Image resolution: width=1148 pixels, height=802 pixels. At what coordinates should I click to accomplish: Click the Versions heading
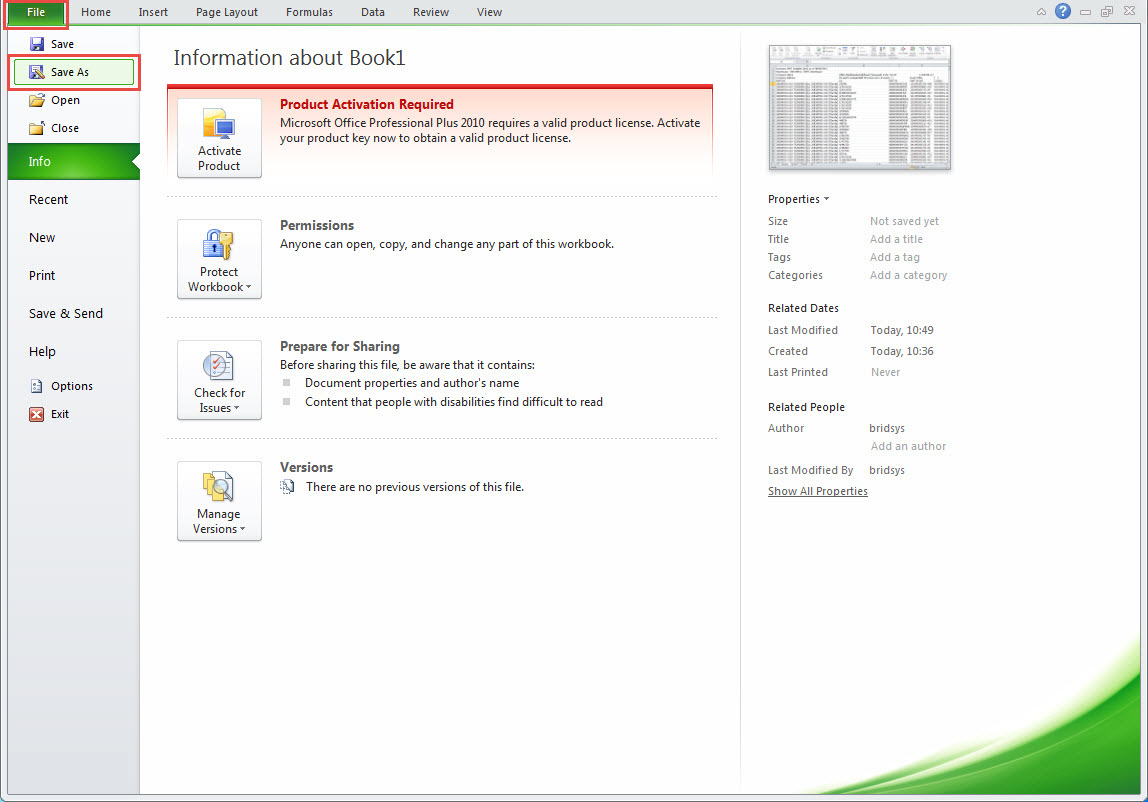coord(306,467)
